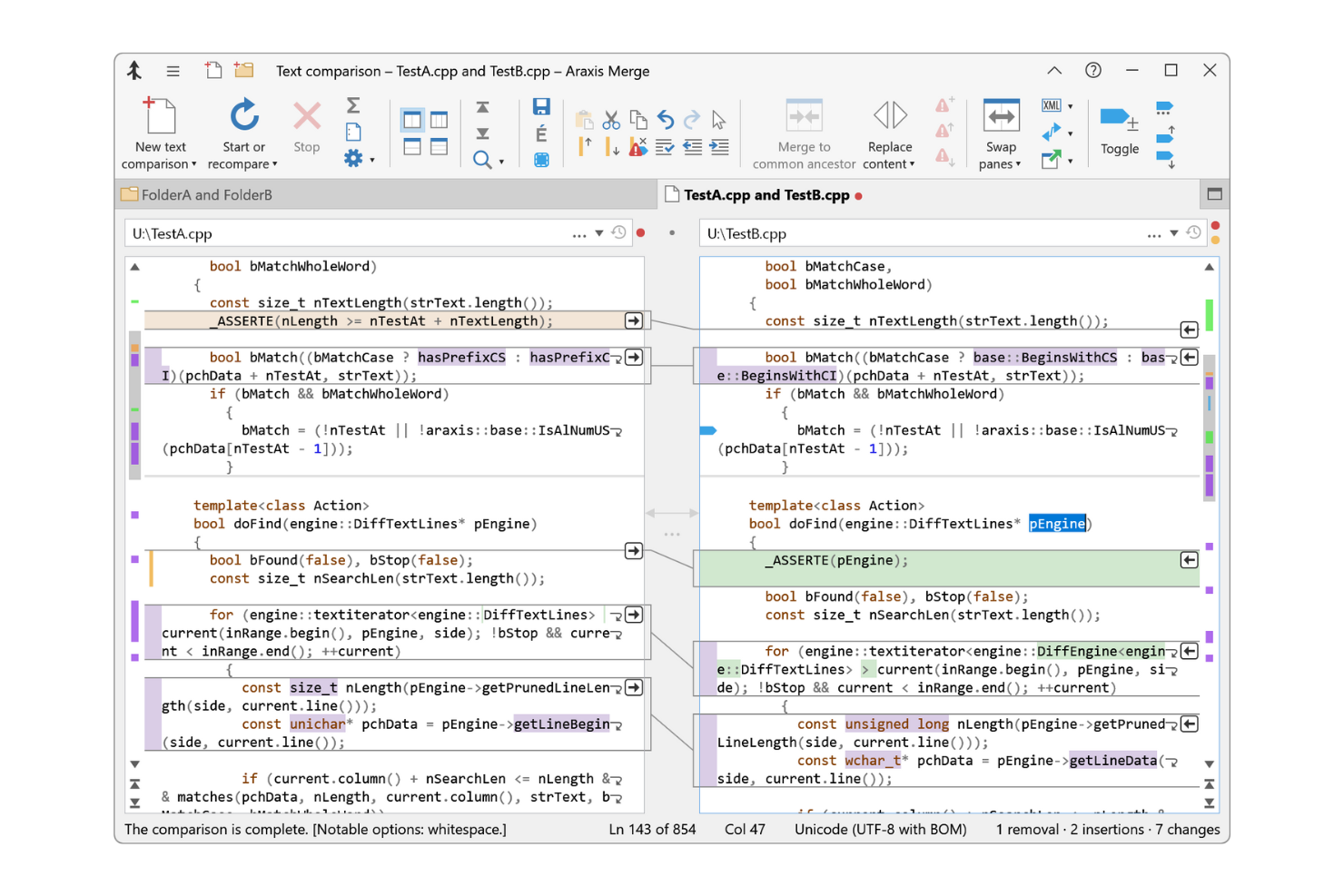Toggle the mouse pointer selection mode
This screenshot has height=896, width=1344.
(x=719, y=120)
